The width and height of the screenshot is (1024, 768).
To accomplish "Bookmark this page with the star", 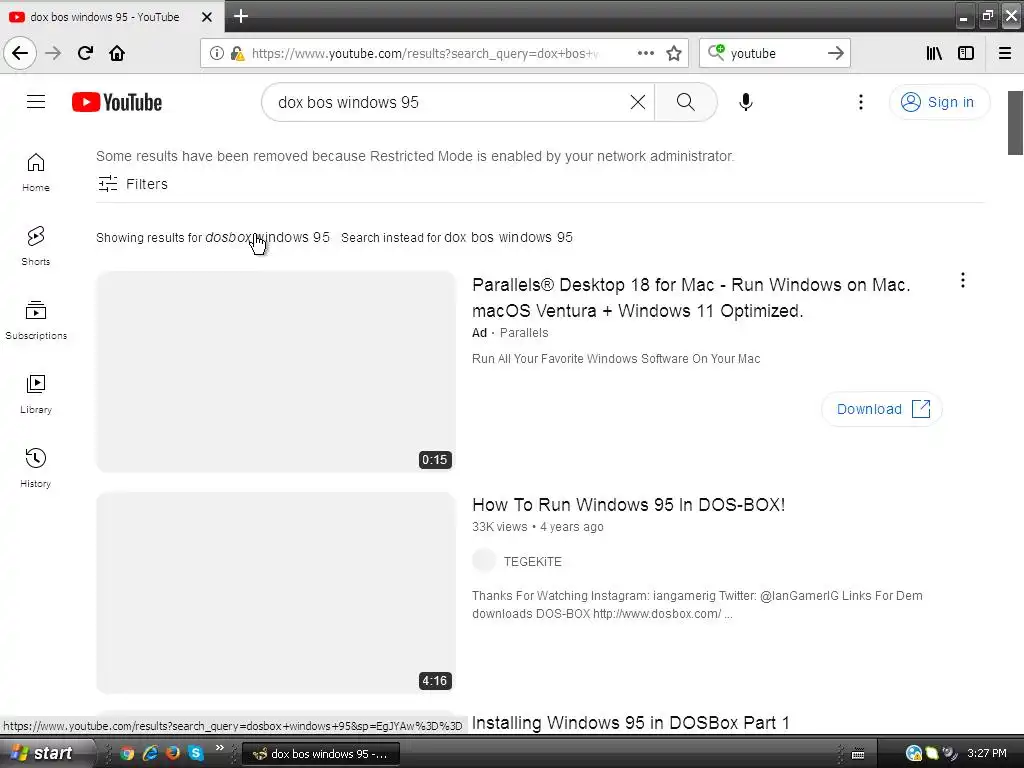I will pyautogui.click(x=674, y=53).
